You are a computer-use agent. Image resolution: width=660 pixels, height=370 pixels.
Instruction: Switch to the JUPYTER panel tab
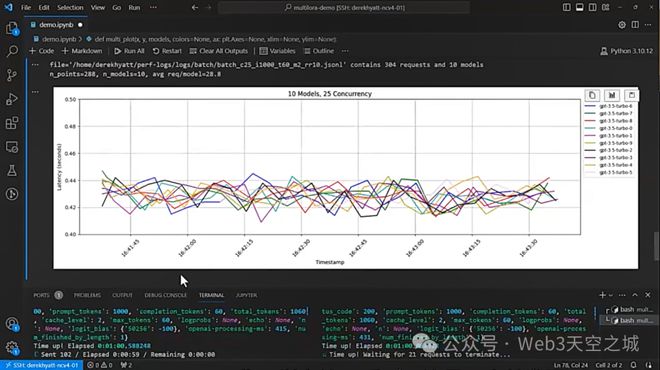point(246,295)
